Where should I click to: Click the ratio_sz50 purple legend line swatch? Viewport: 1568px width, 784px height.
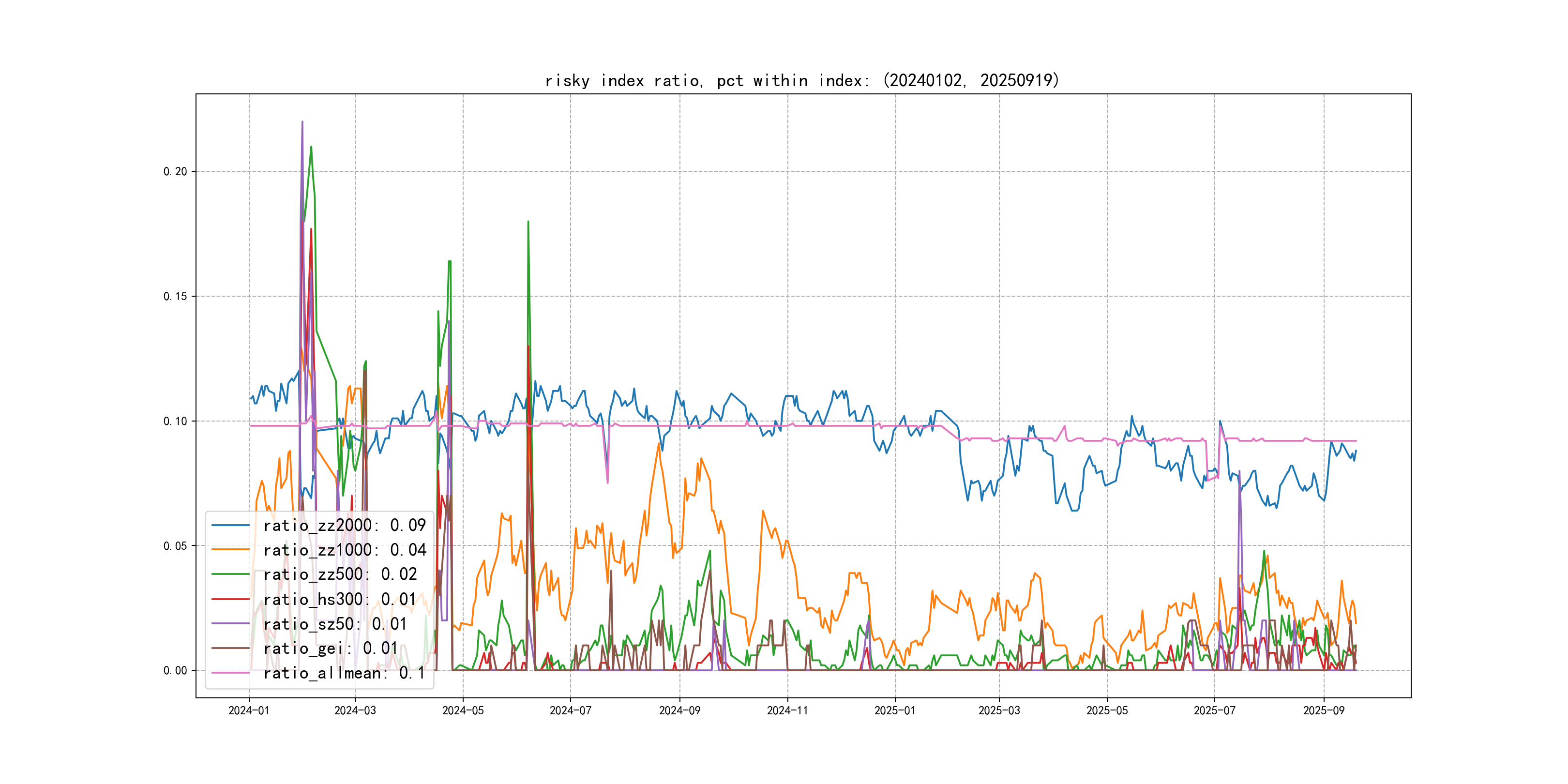[230, 624]
